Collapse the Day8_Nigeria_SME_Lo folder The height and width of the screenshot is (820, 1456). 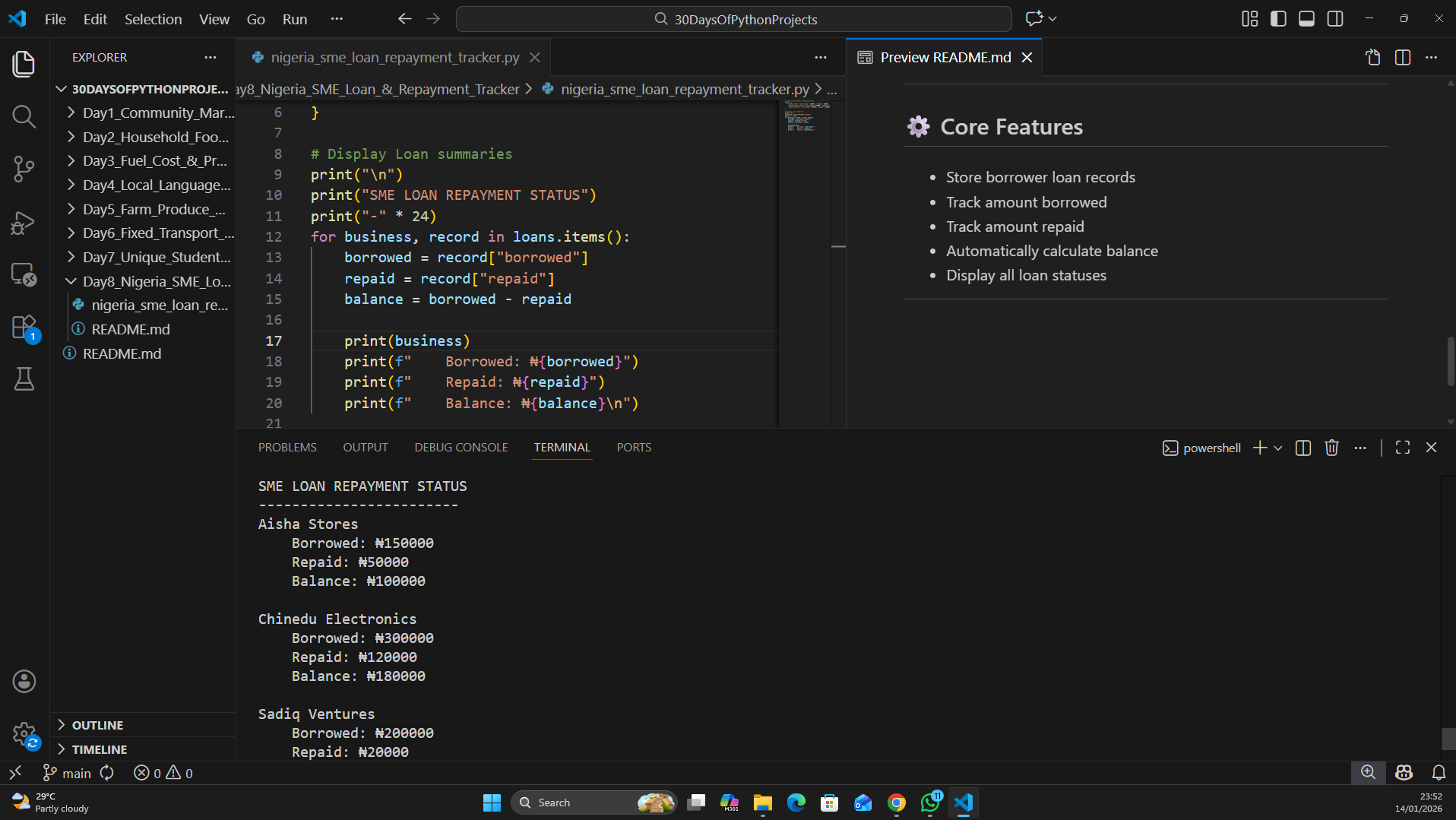point(156,281)
